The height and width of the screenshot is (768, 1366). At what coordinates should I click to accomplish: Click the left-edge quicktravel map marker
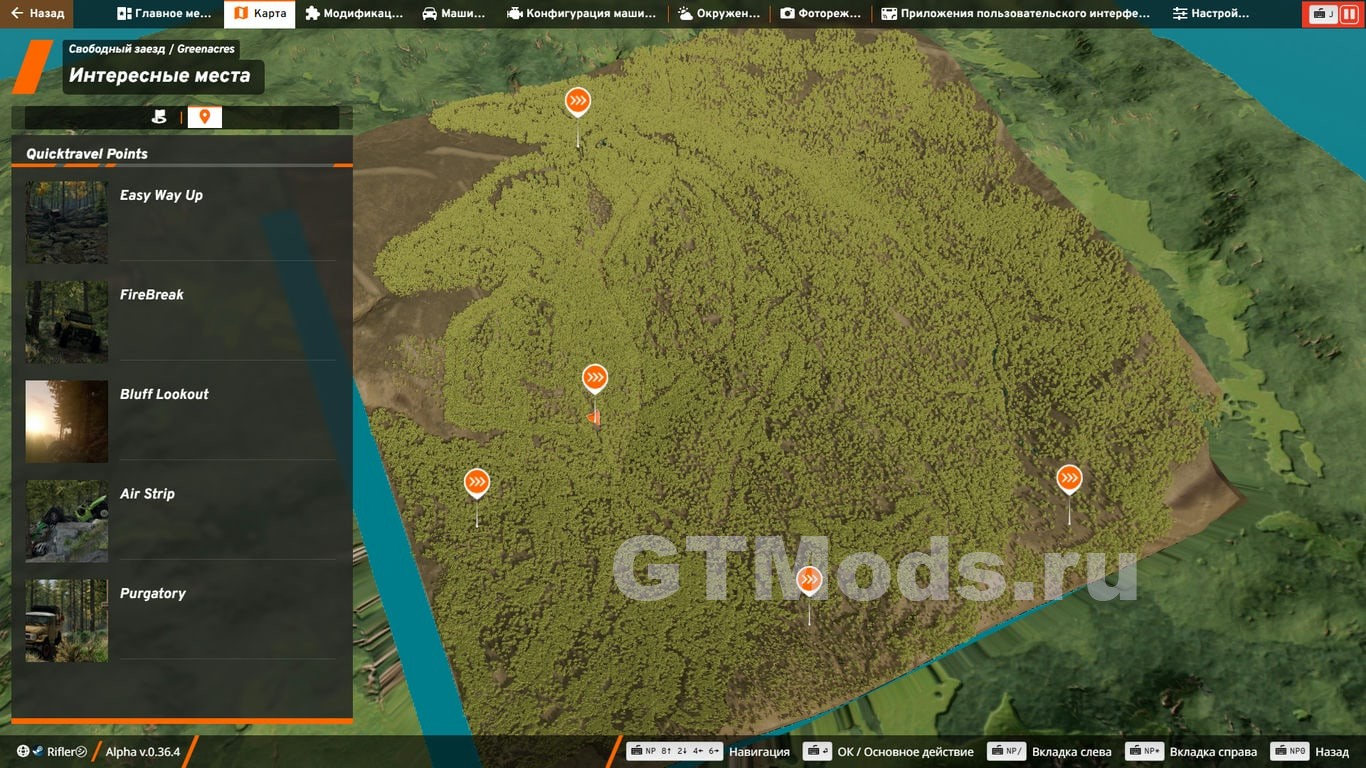coord(477,483)
